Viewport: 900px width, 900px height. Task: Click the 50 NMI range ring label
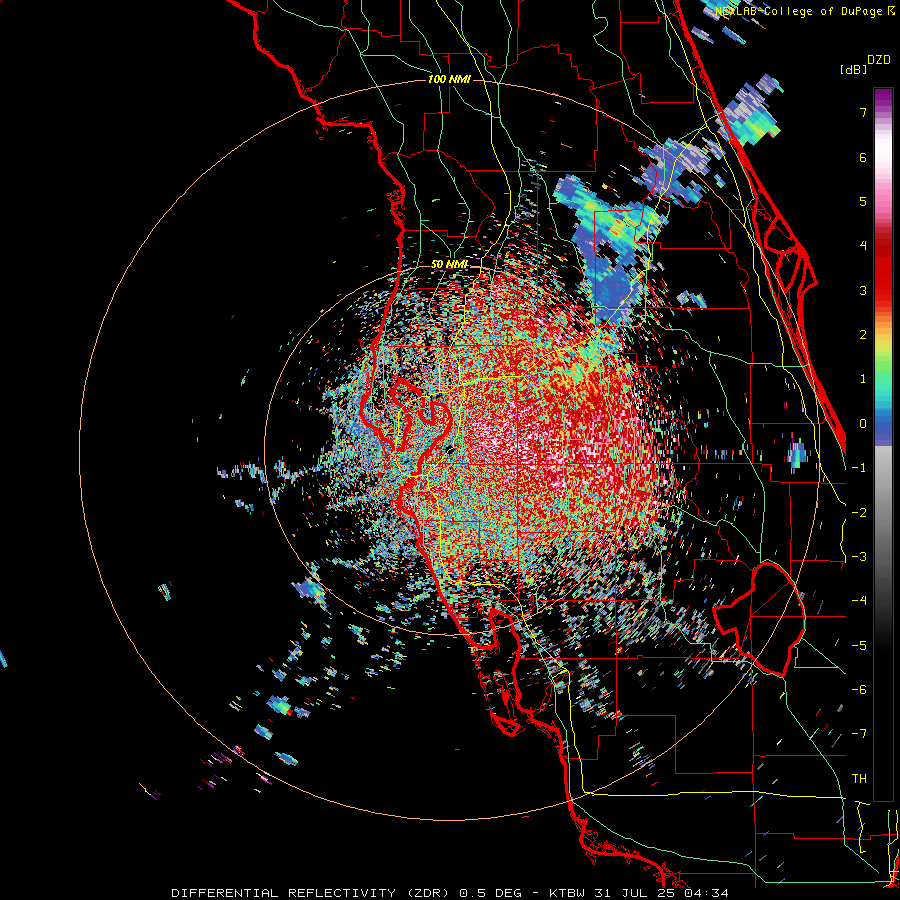(x=449, y=265)
